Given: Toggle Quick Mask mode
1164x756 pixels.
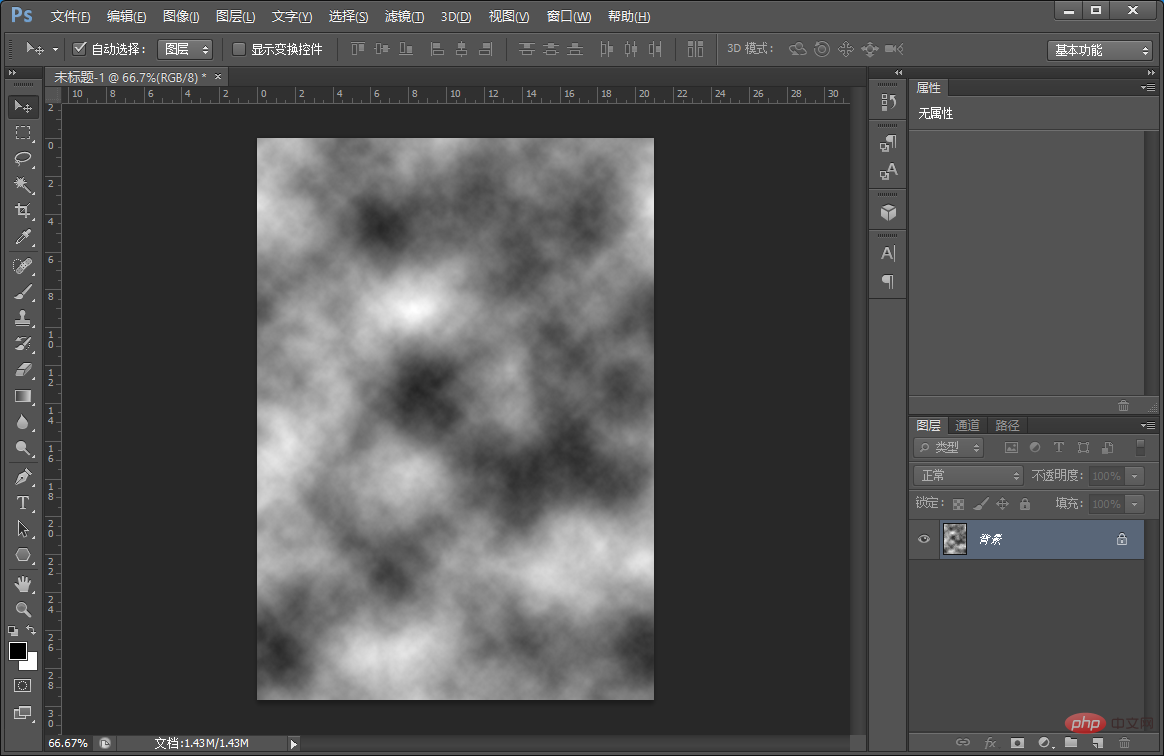Looking at the screenshot, I should tap(23, 685).
